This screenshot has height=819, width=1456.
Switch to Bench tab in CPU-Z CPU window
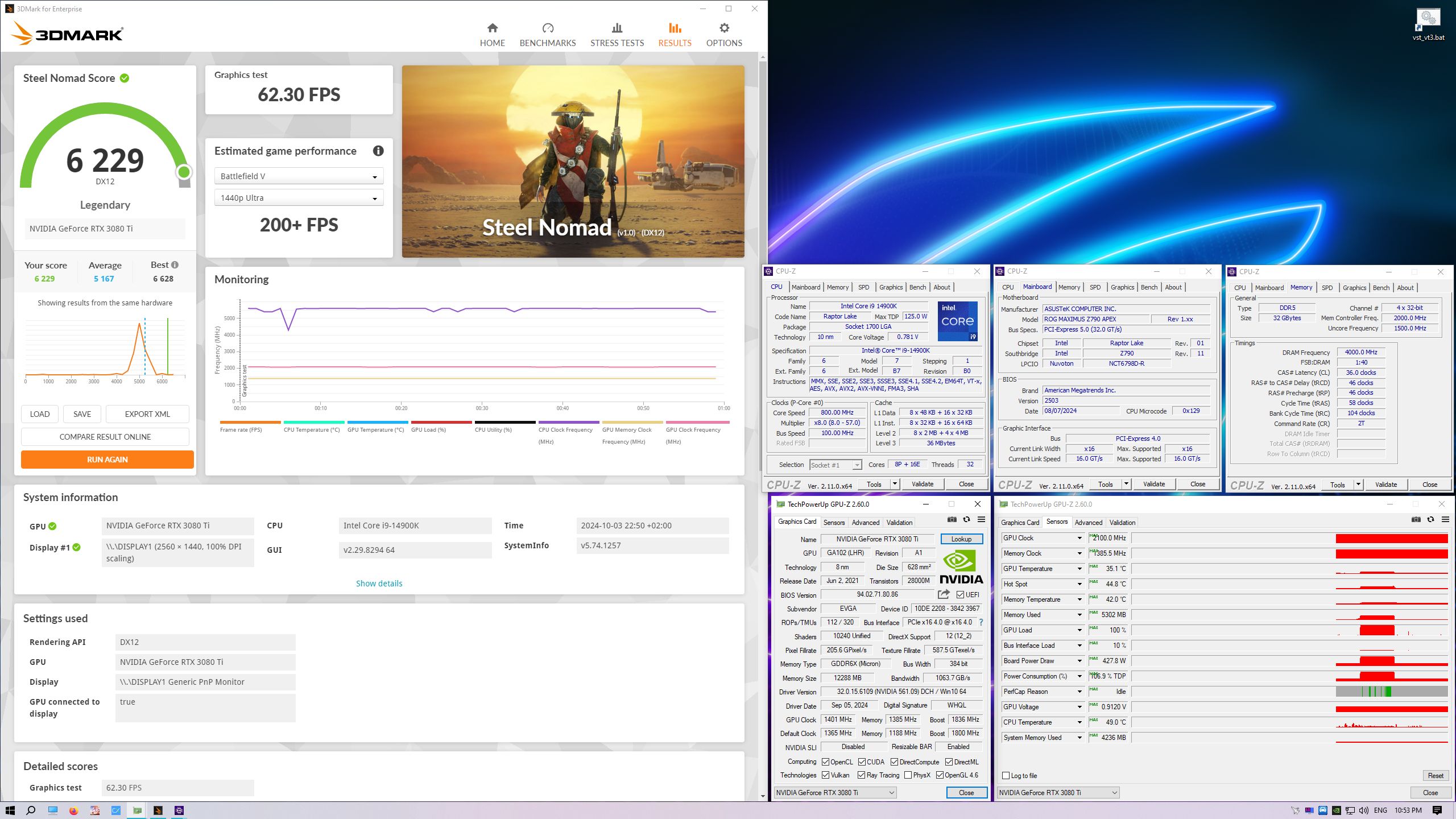tap(917, 287)
